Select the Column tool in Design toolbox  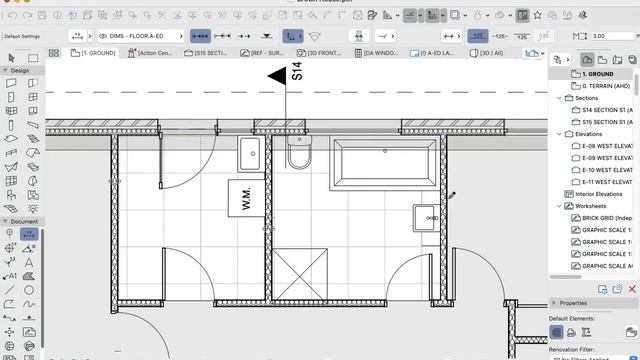11,125
